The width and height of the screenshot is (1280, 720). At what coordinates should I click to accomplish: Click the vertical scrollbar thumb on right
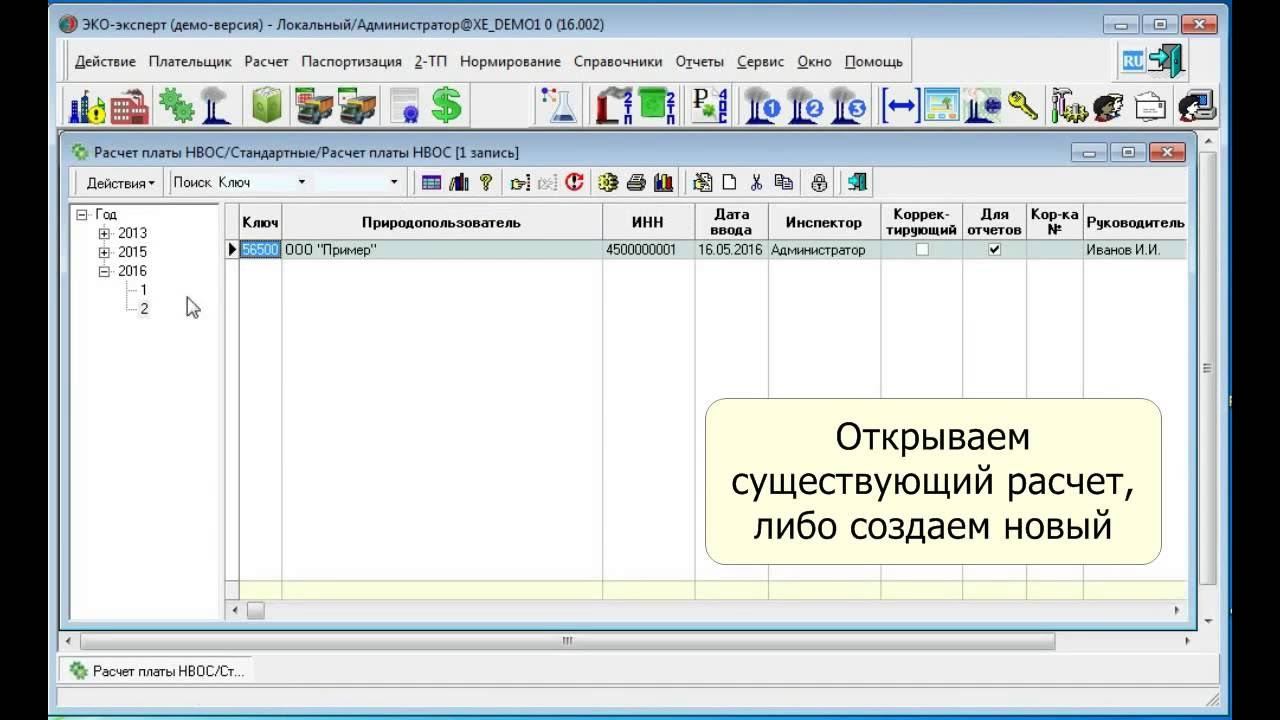point(1207,368)
